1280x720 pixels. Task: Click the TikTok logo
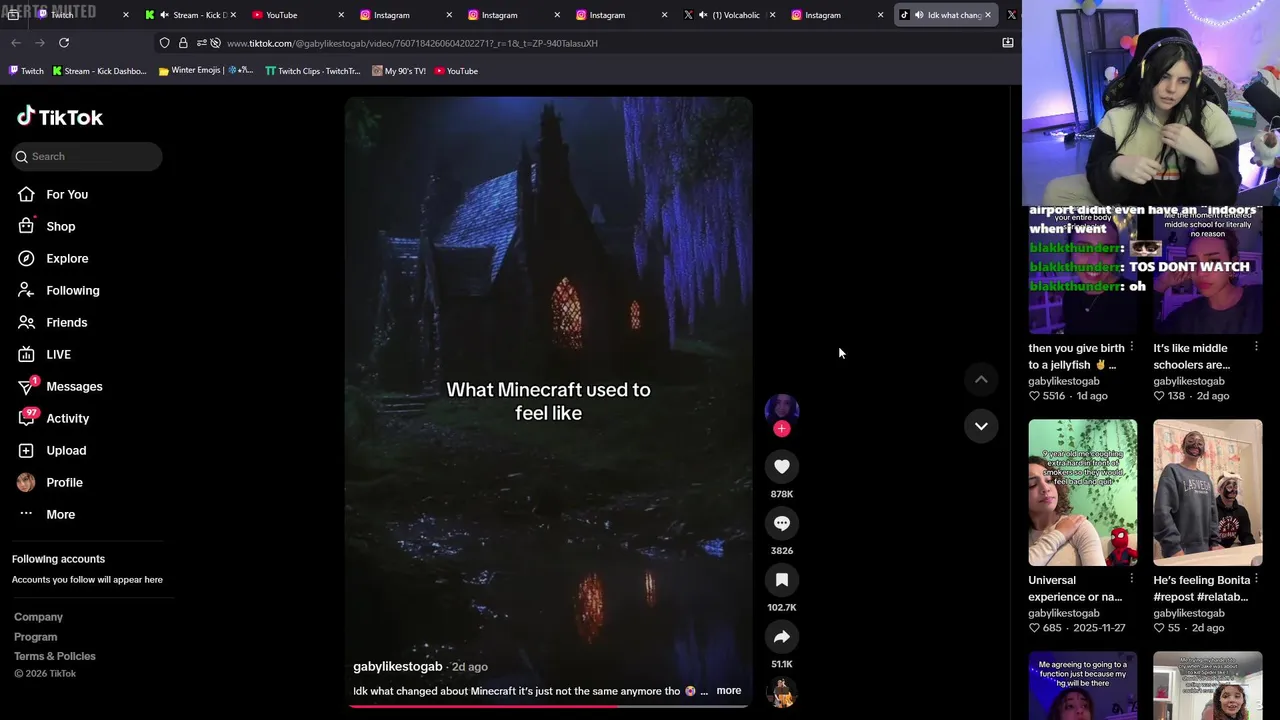point(60,117)
